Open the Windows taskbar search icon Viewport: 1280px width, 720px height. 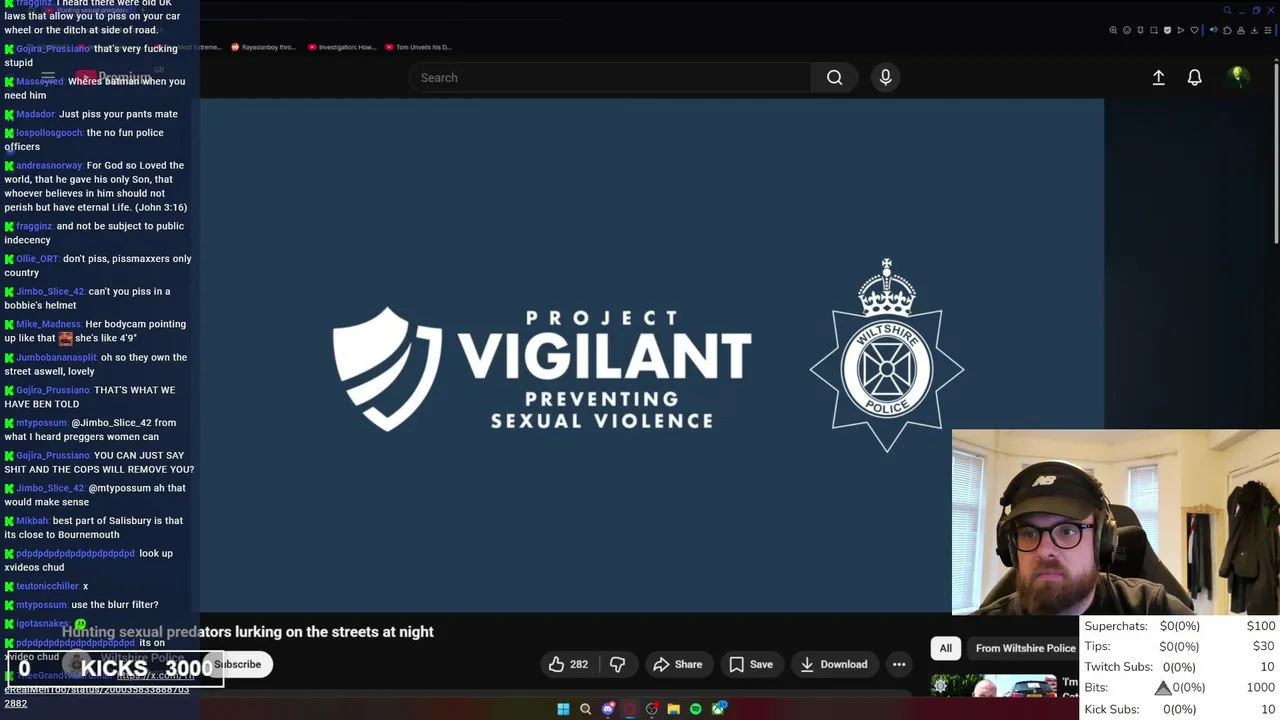(x=585, y=709)
